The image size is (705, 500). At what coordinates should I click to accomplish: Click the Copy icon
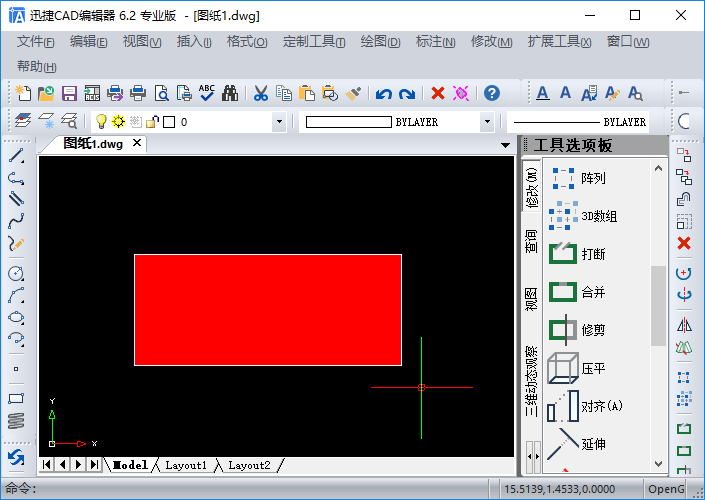284,93
